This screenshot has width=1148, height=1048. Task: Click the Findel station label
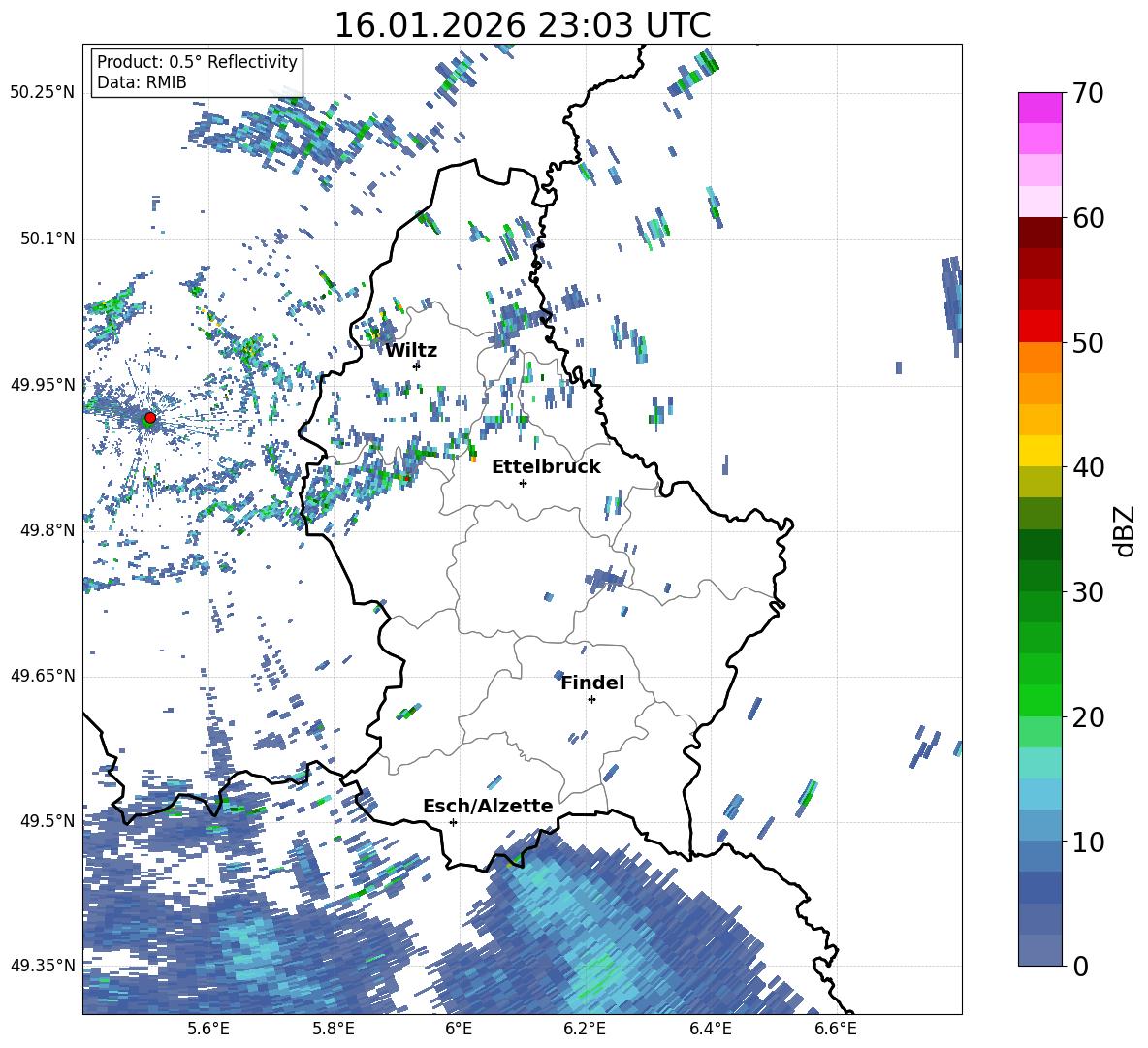coord(592,683)
